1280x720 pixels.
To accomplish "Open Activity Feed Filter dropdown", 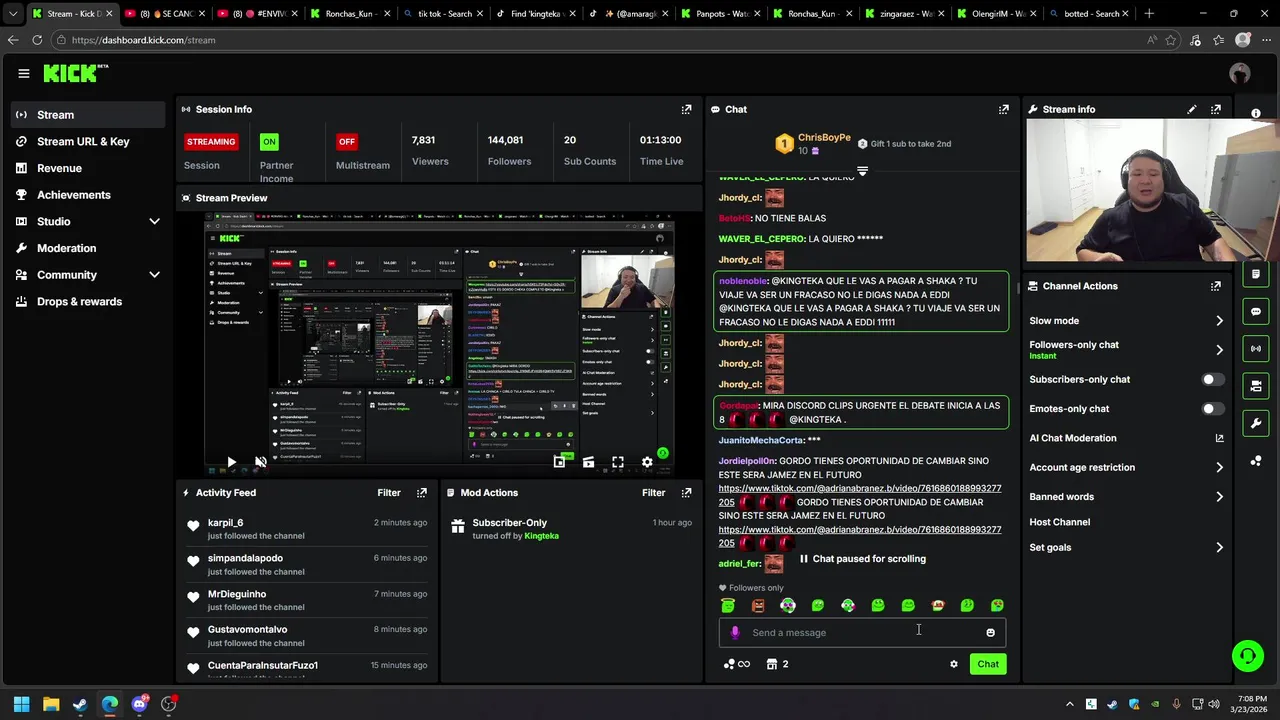I will (389, 493).
